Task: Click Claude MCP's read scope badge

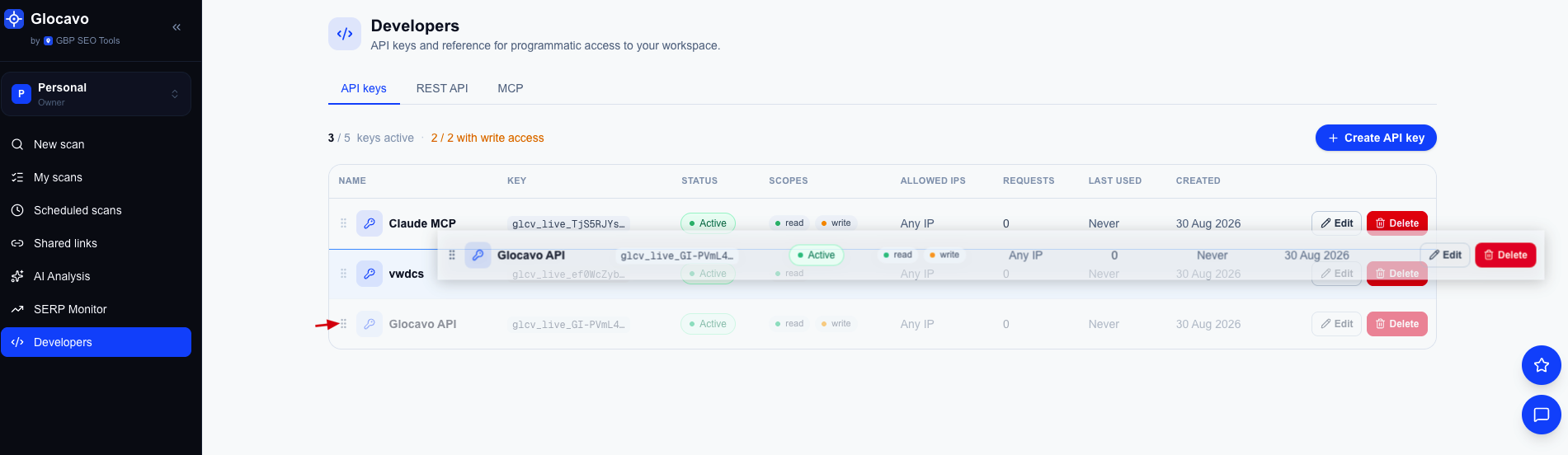Action: 789,223
